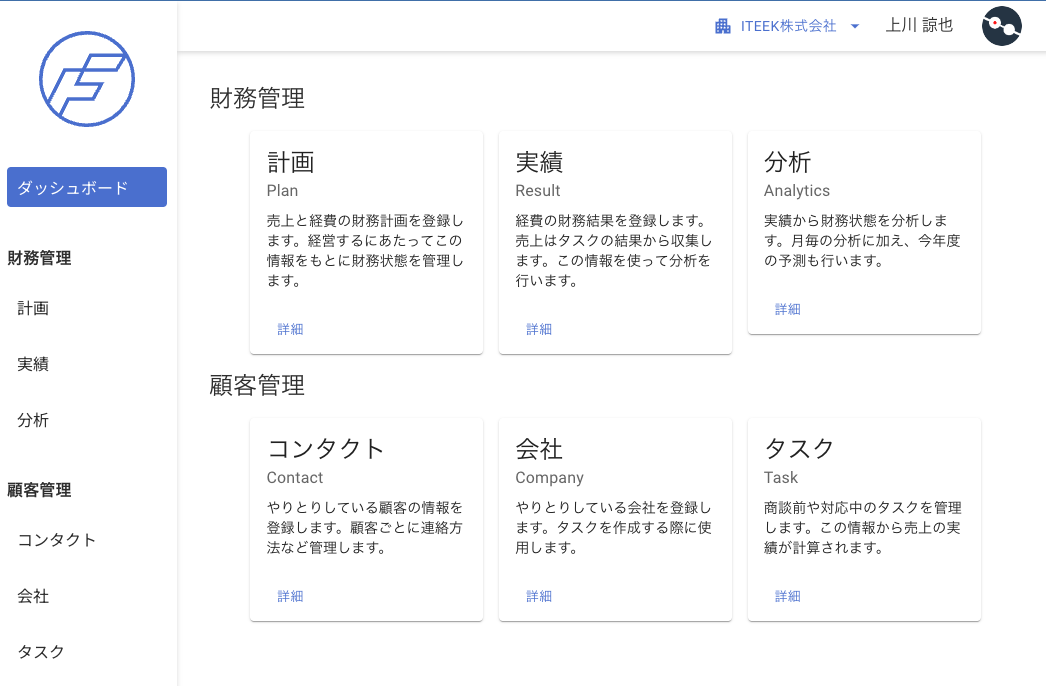Viewport: 1046px width, 686px height.
Task: Click the user name 上川 諒也
Action: [919, 25]
